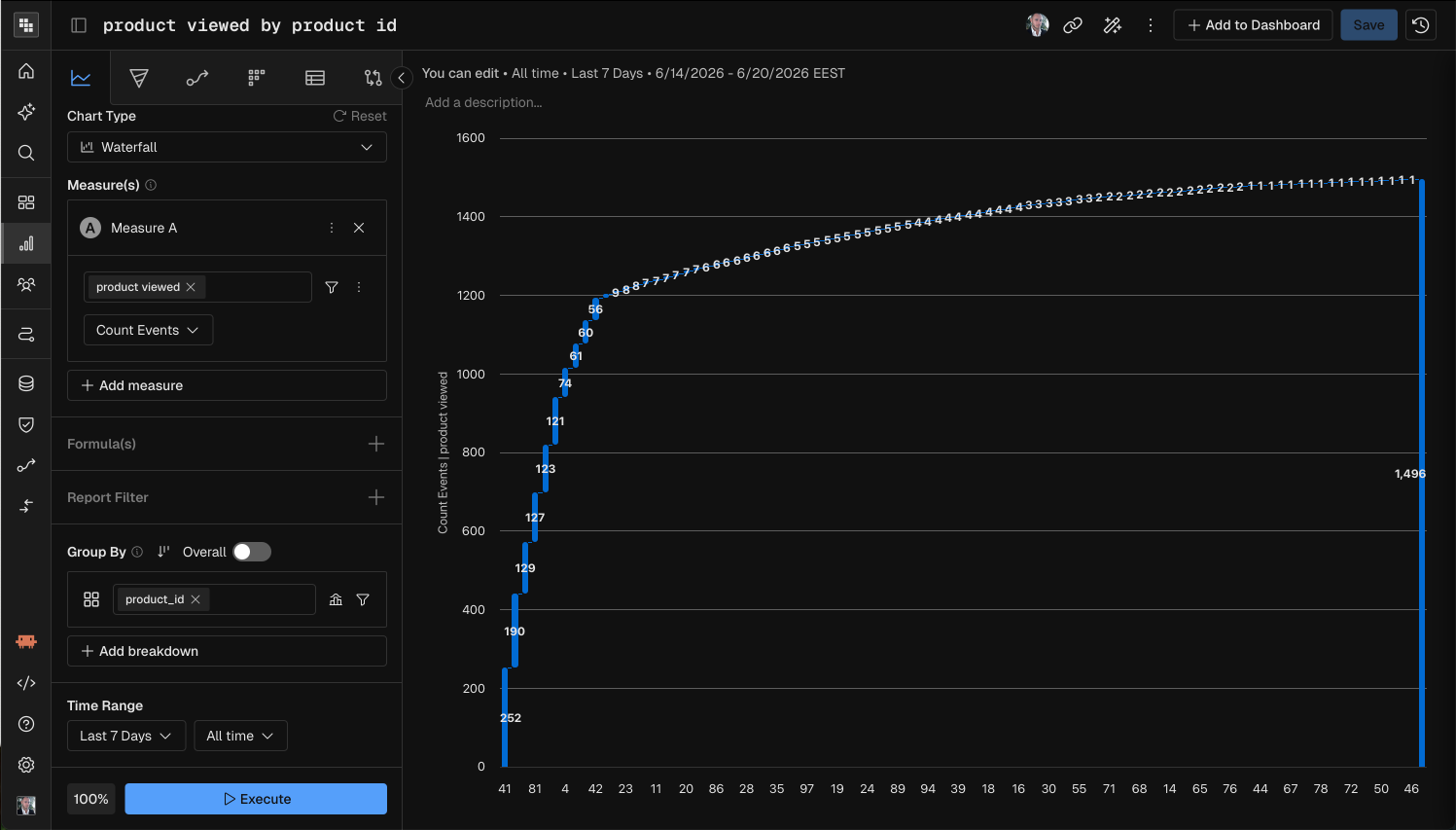Open Measure A three-dot options
Viewport: 1456px width, 830px height.
click(332, 228)
